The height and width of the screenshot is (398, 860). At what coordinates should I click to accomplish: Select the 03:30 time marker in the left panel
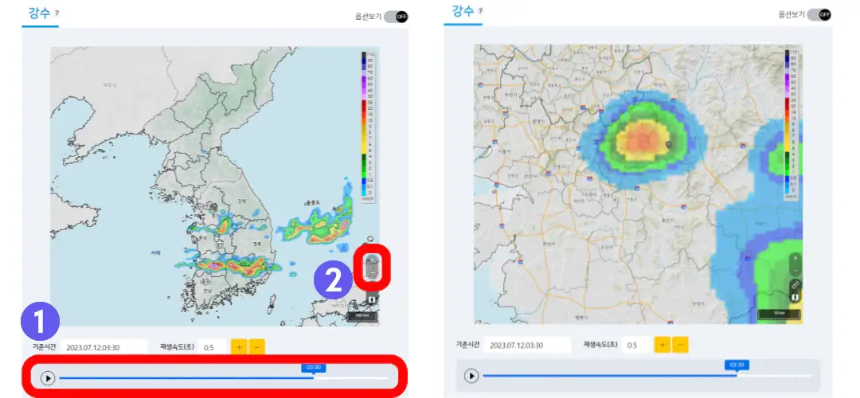[x=313, y=368]
